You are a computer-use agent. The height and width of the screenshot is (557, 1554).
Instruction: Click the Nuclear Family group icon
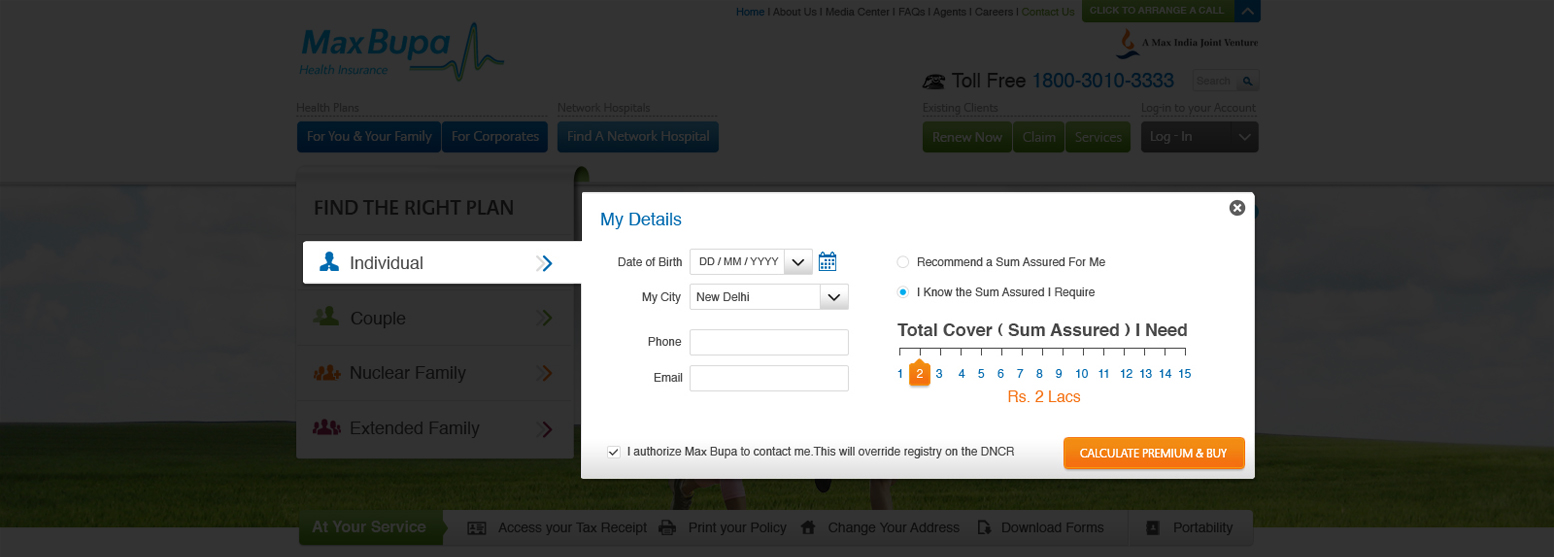tap(327, 373)
